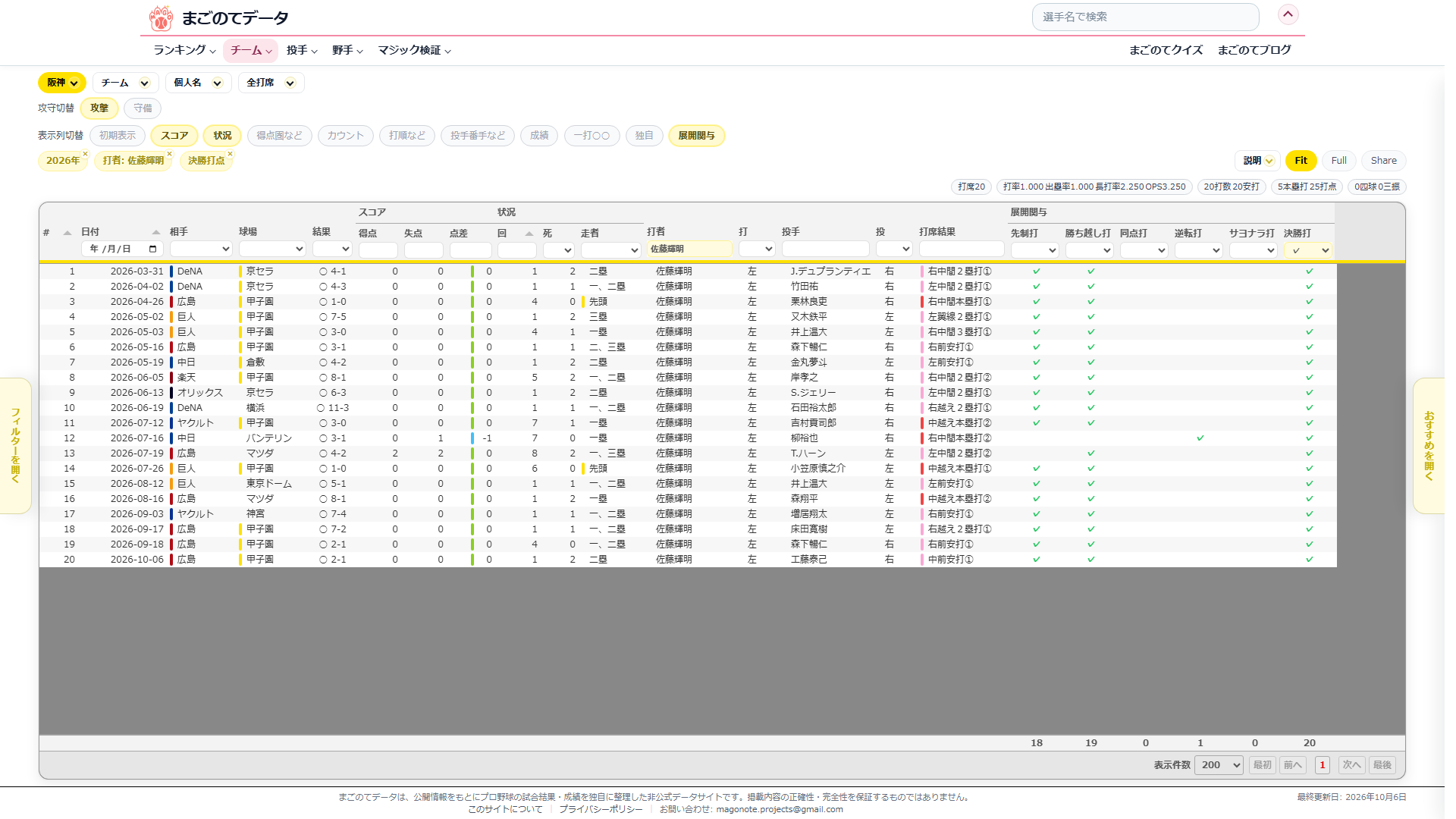This screenshot has height=819, width=1456.
Task: Remove the 打者: 佐藤輝明 filter chip
Action: (169, 154)
